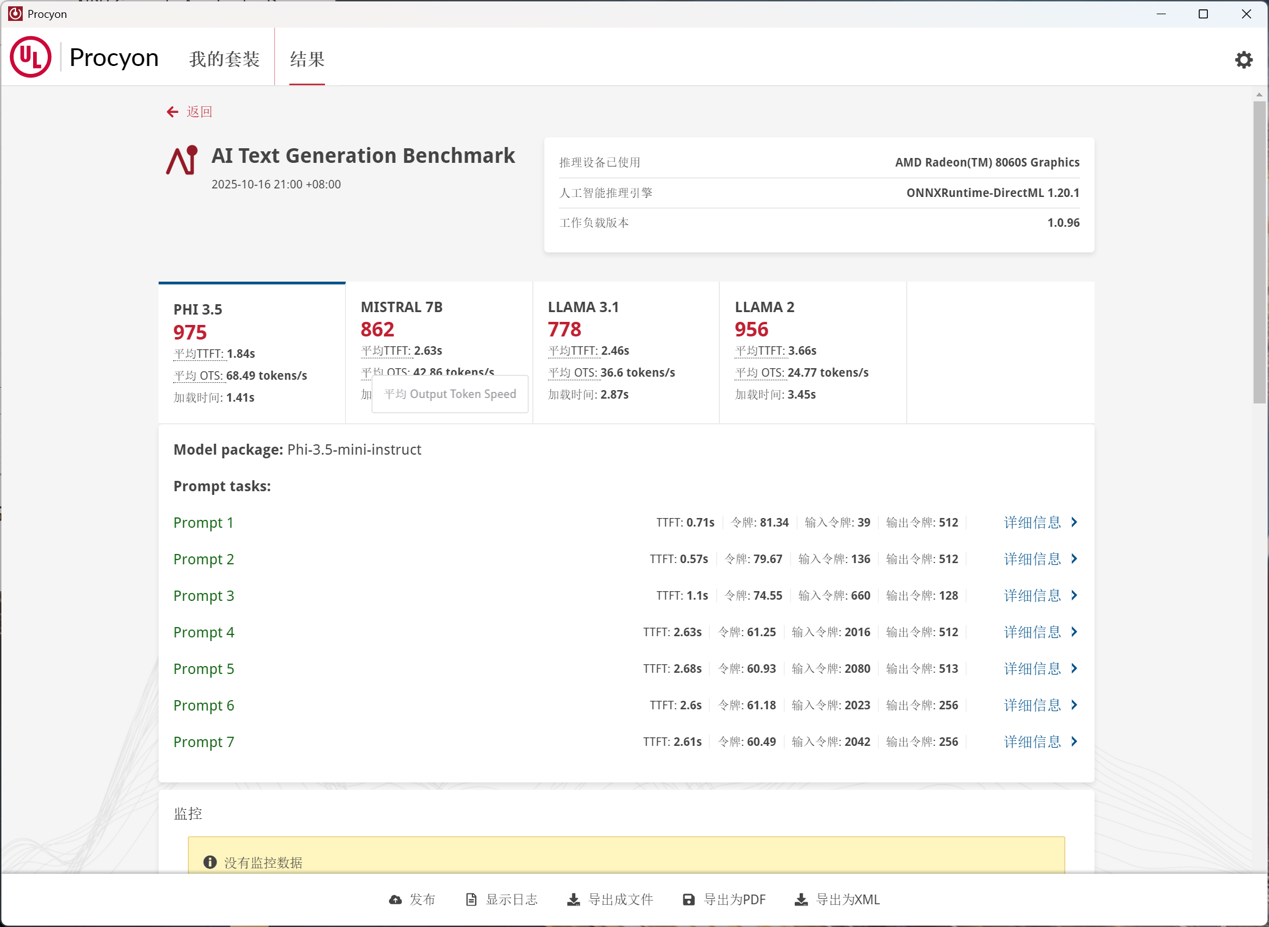This screenshot has height=927, width=1269.
Task: Click the 导出为XML download icon
Action: pyautogui.click(x=801, y=900)
